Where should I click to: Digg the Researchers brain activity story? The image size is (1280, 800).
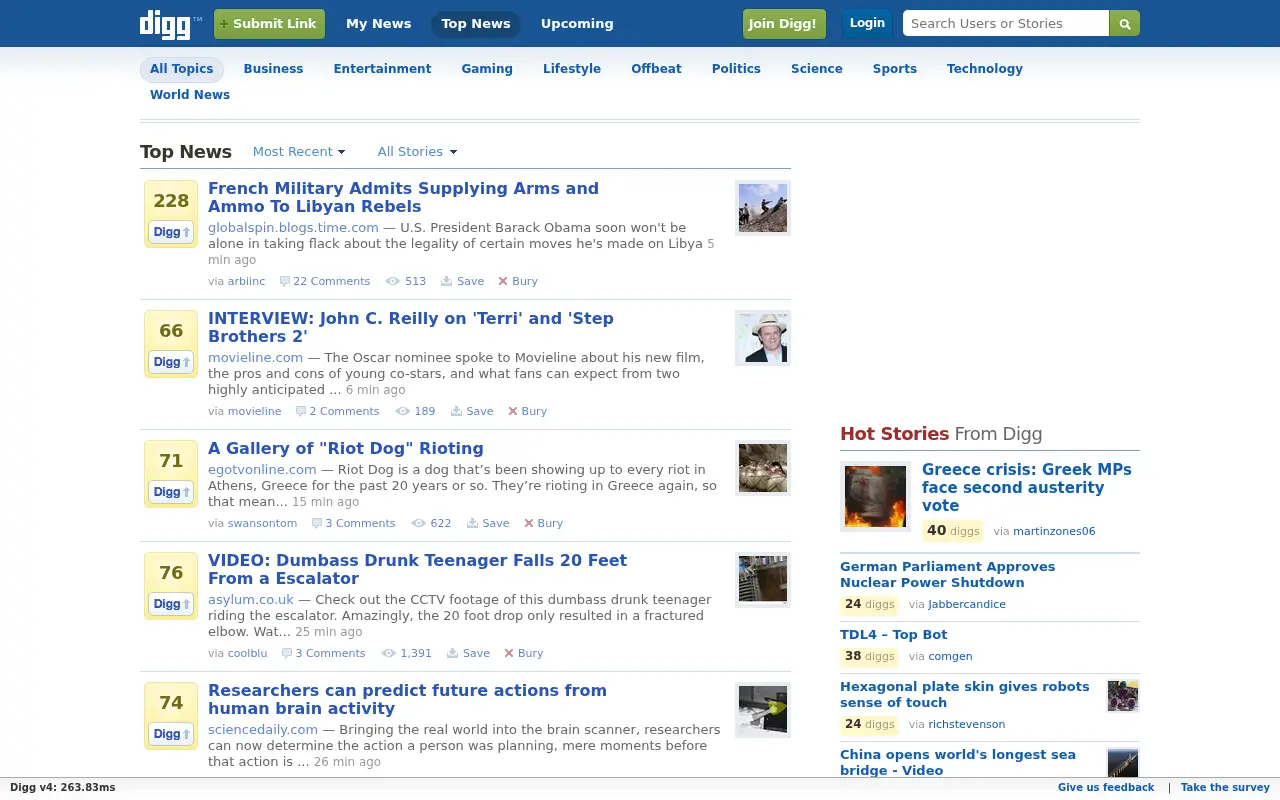coord(171,734)
